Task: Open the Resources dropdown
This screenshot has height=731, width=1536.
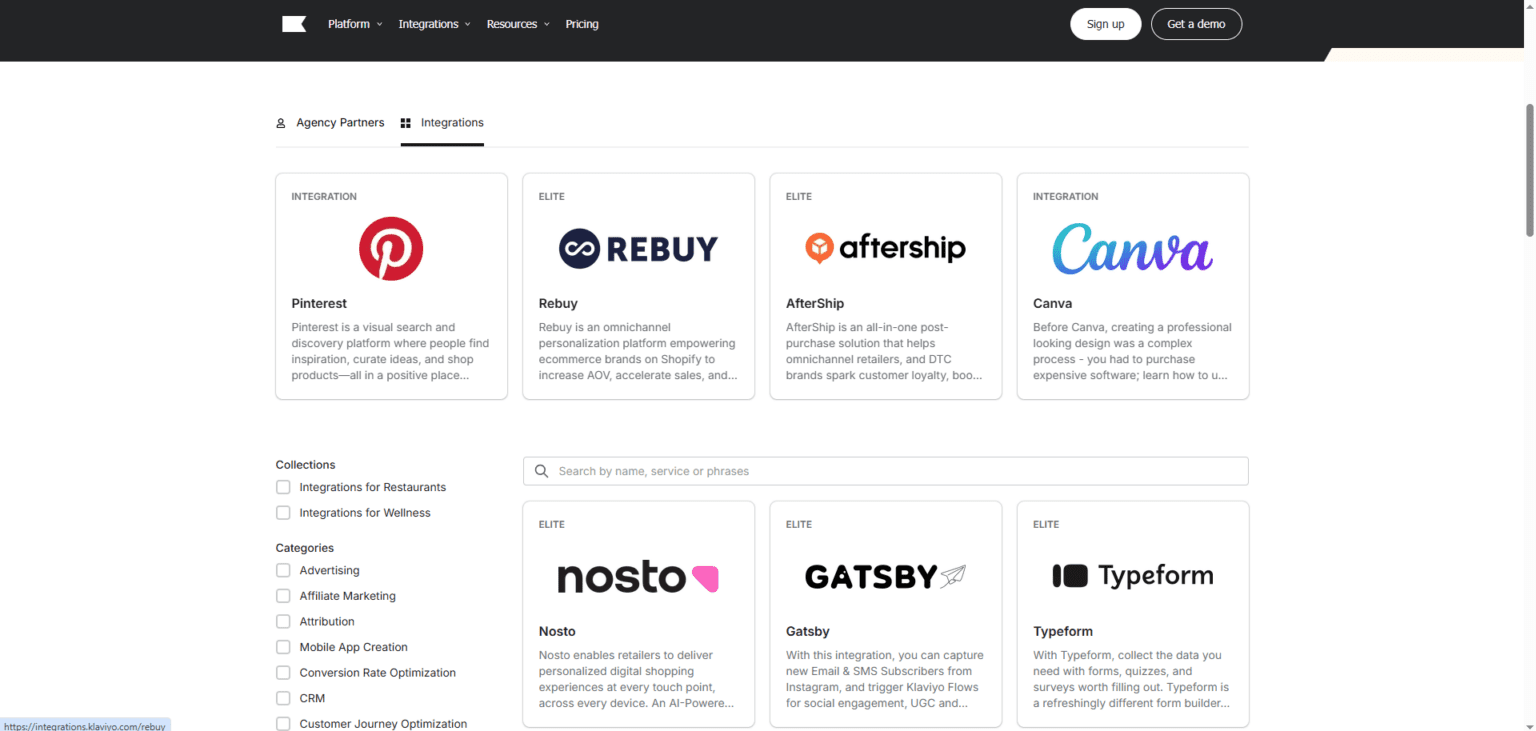Action: (512, 23)
